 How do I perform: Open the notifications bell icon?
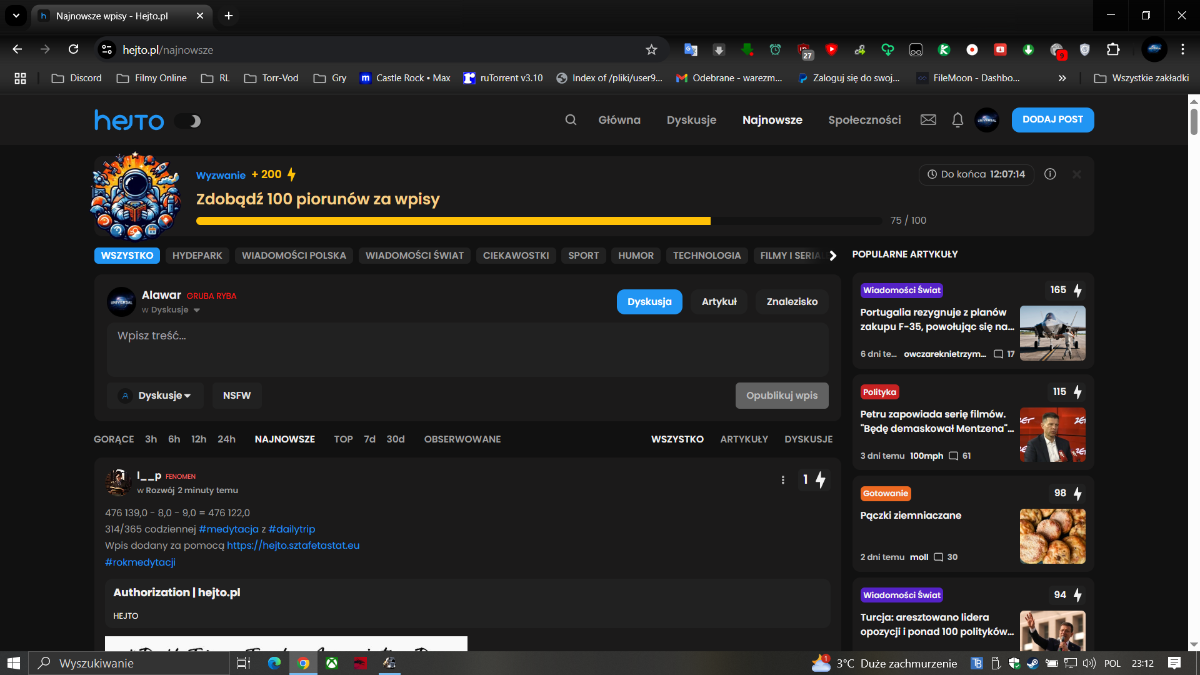pyautogui.click(x=957, y=120)
